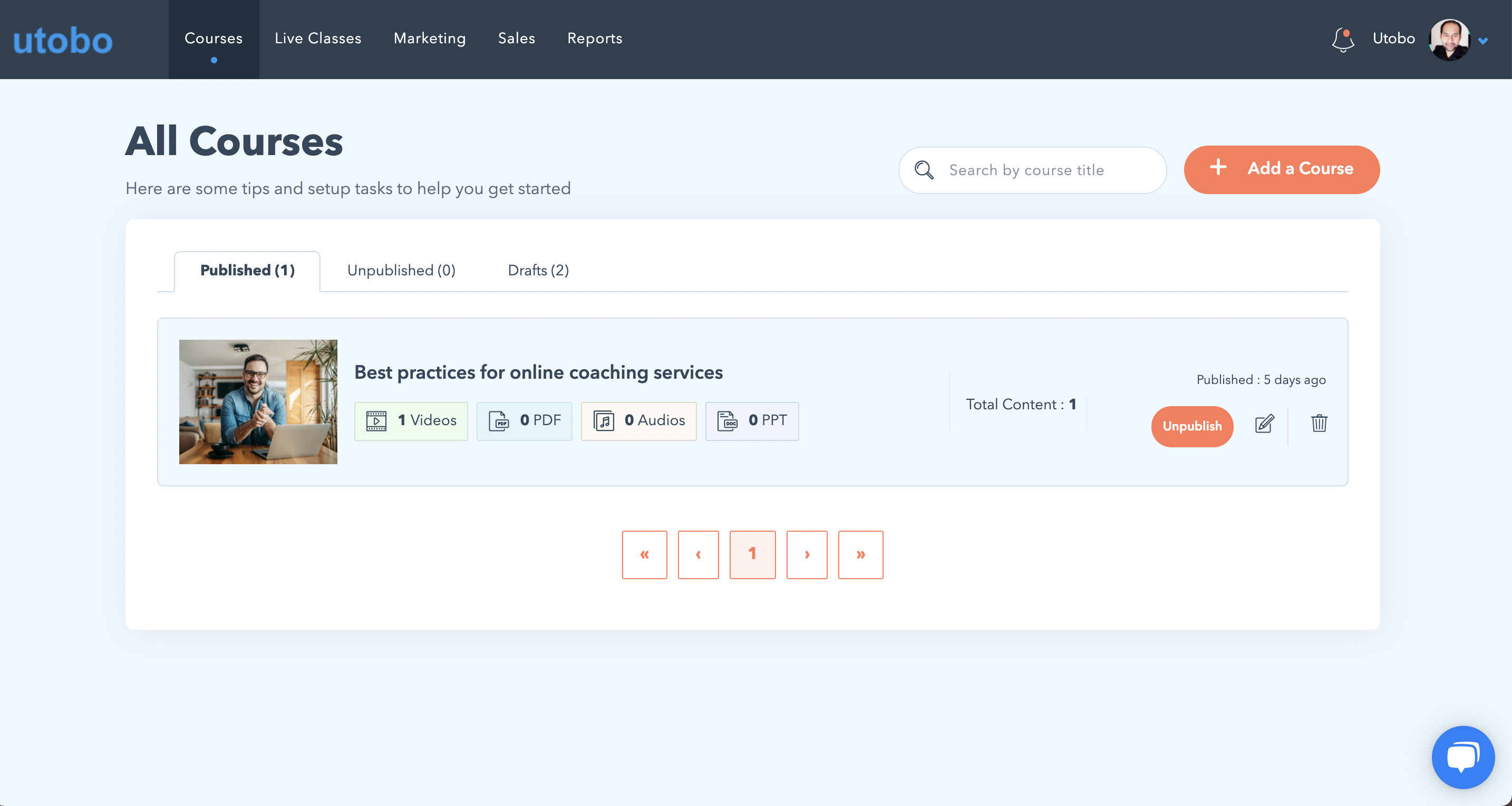Delete course using the trash icon

1319,423
